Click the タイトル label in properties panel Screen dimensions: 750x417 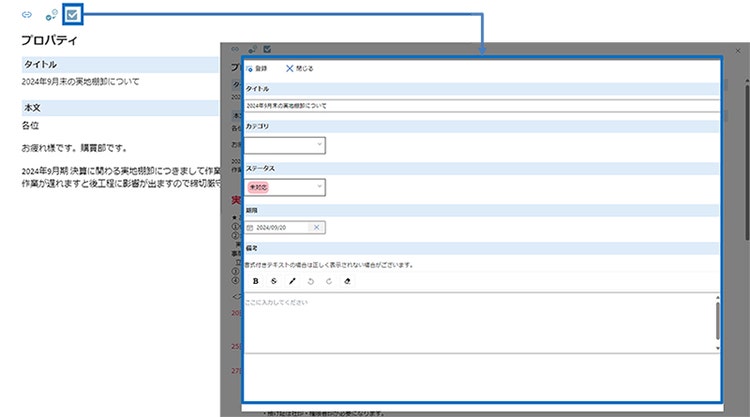pos(40,65)
